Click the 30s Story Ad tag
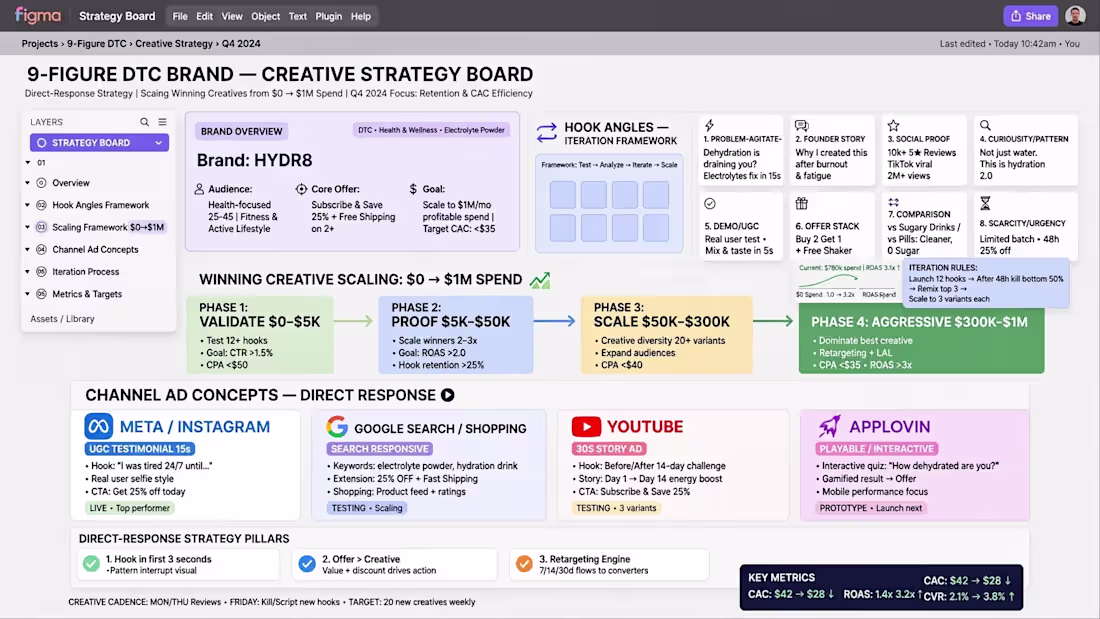 pyautogui.click(x=610, y=448)
